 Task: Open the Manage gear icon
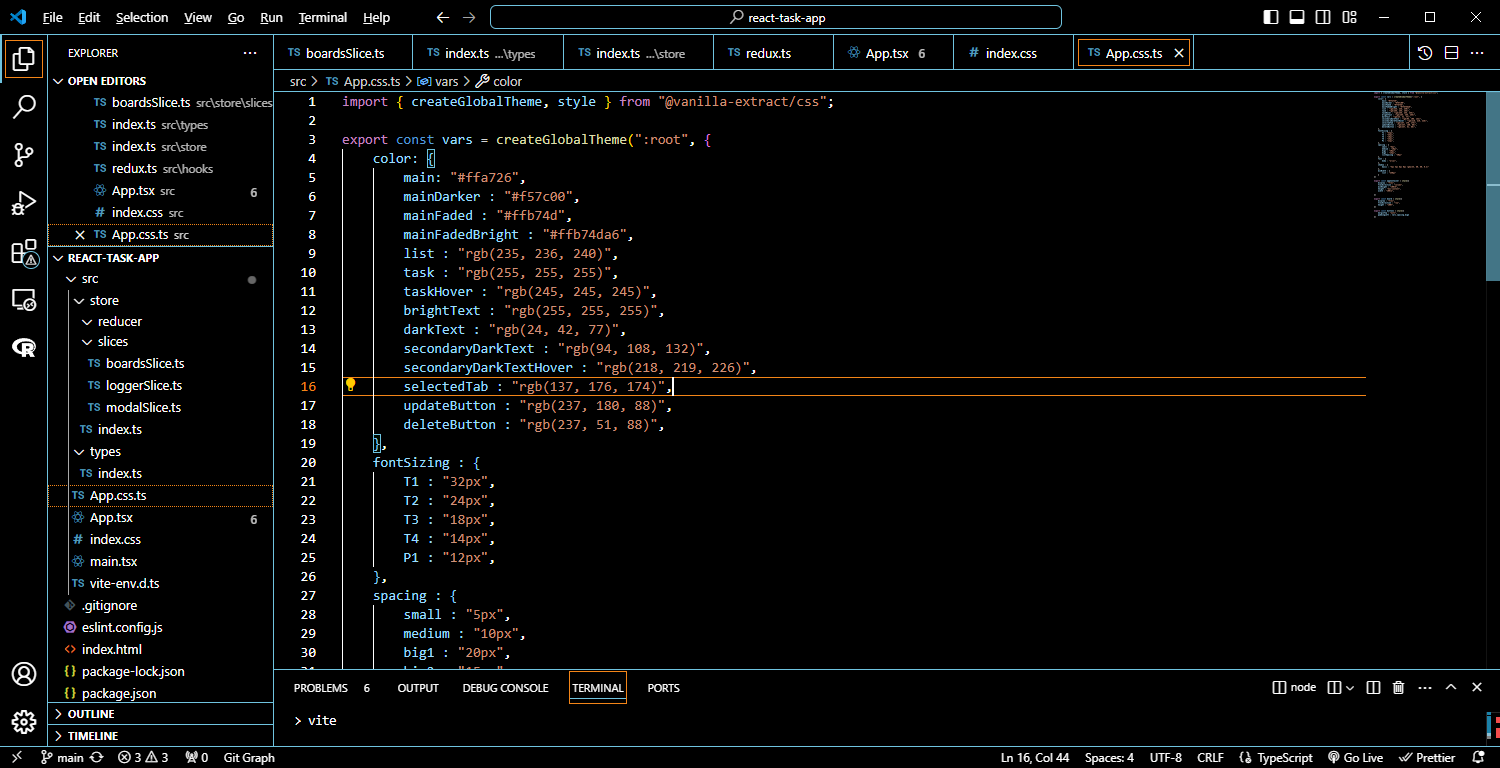(24, 722)
